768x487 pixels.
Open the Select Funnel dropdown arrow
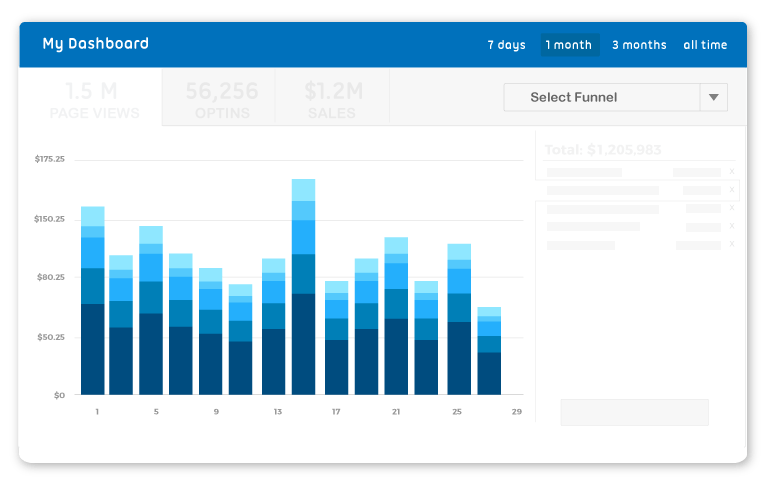[x=714, y=97]
